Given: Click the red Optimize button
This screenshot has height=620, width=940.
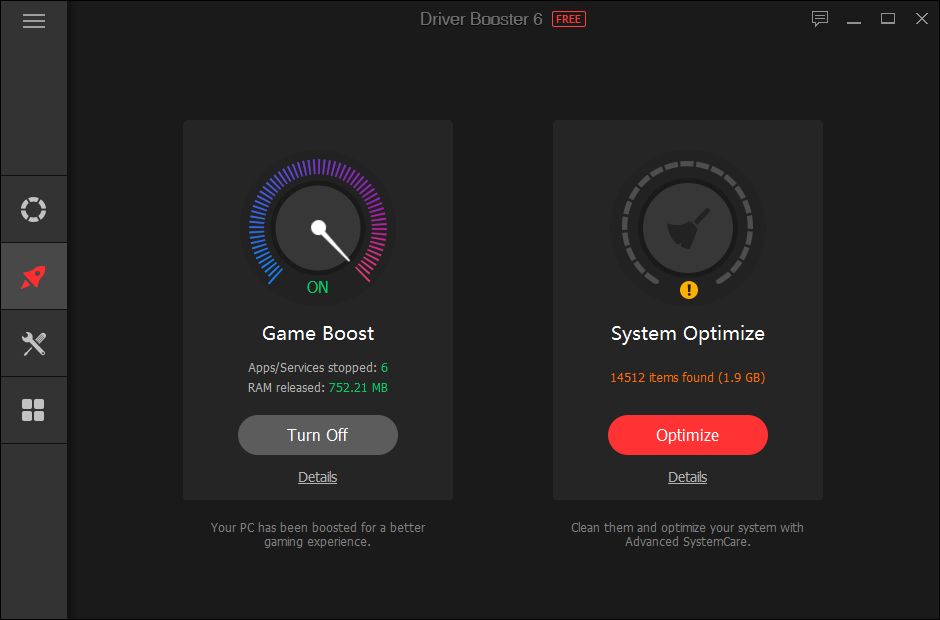Looking at the screenshot, I should [x=688, y=435].
